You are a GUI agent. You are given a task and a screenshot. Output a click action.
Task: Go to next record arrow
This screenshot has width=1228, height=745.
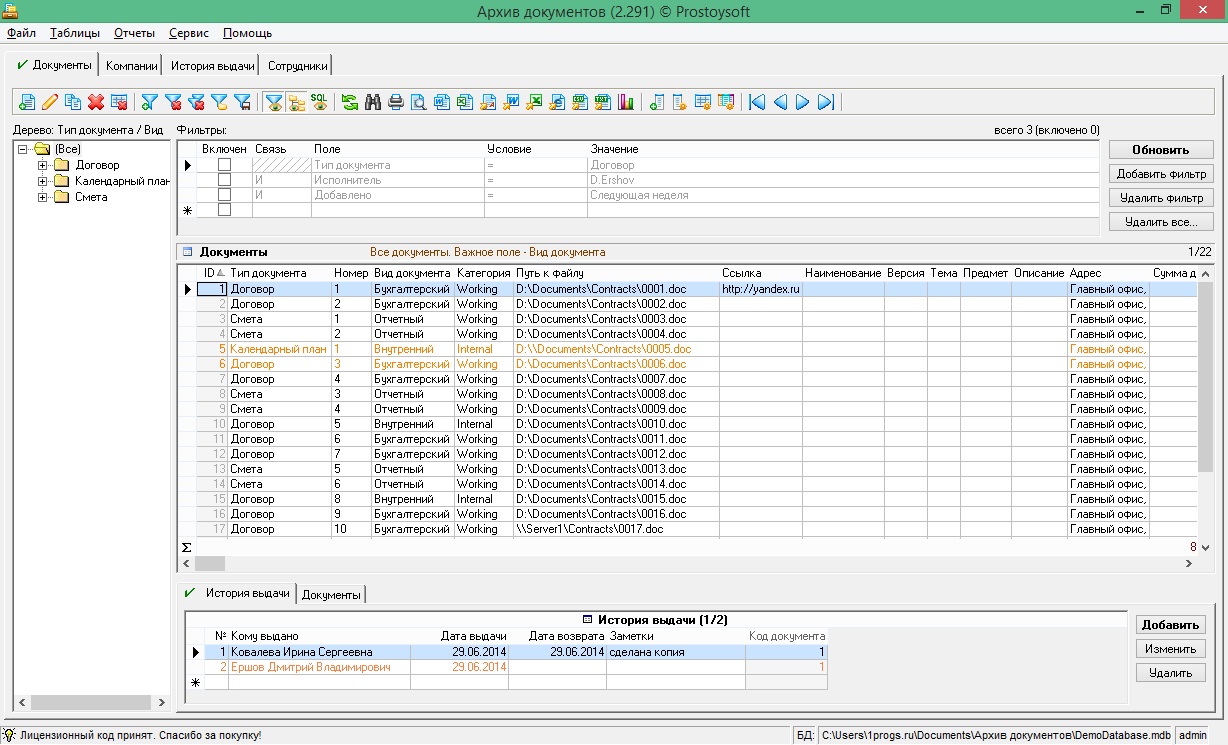[x=802, y=101]
